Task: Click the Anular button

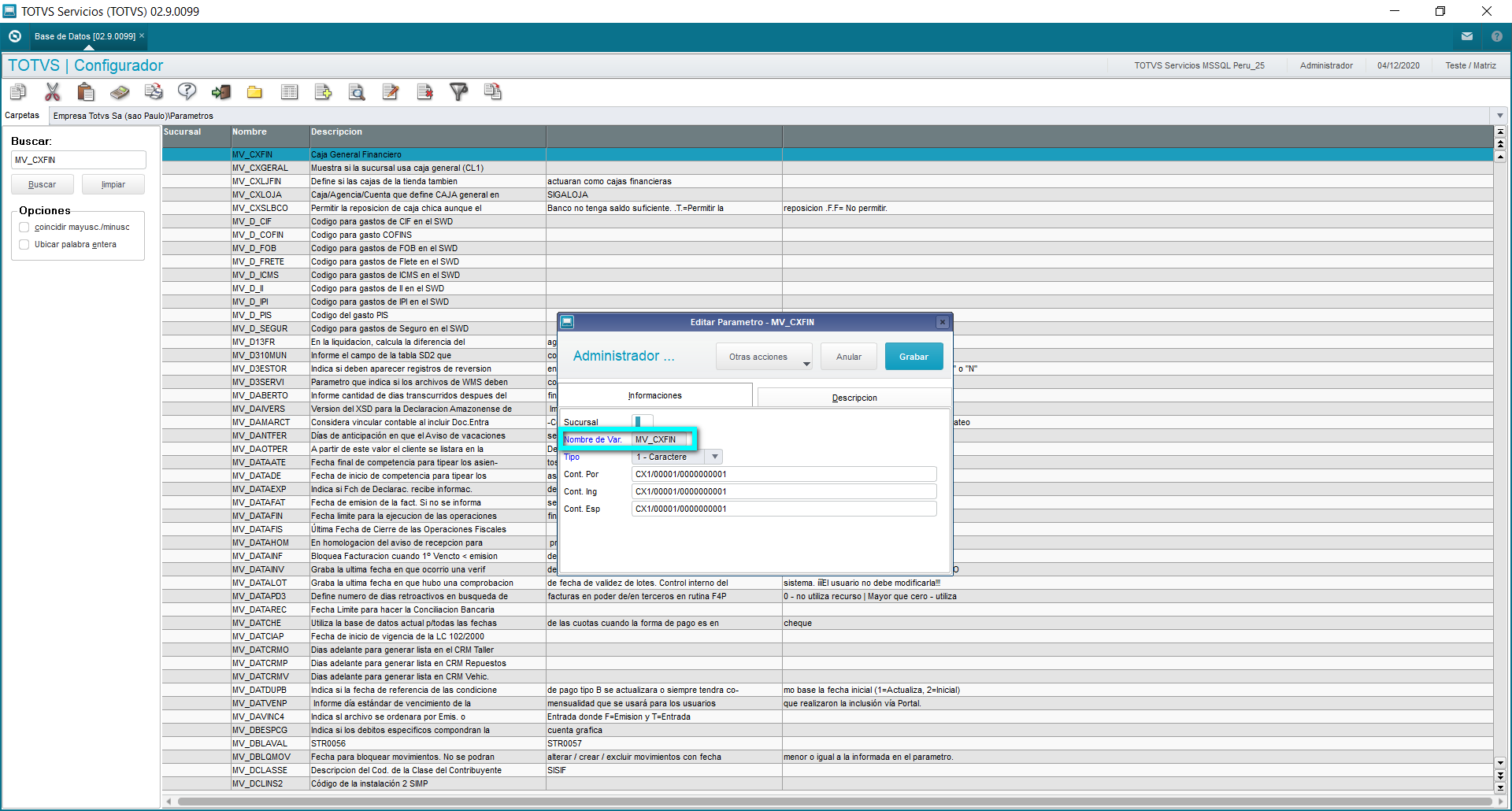Action: (x=849, y=357)
